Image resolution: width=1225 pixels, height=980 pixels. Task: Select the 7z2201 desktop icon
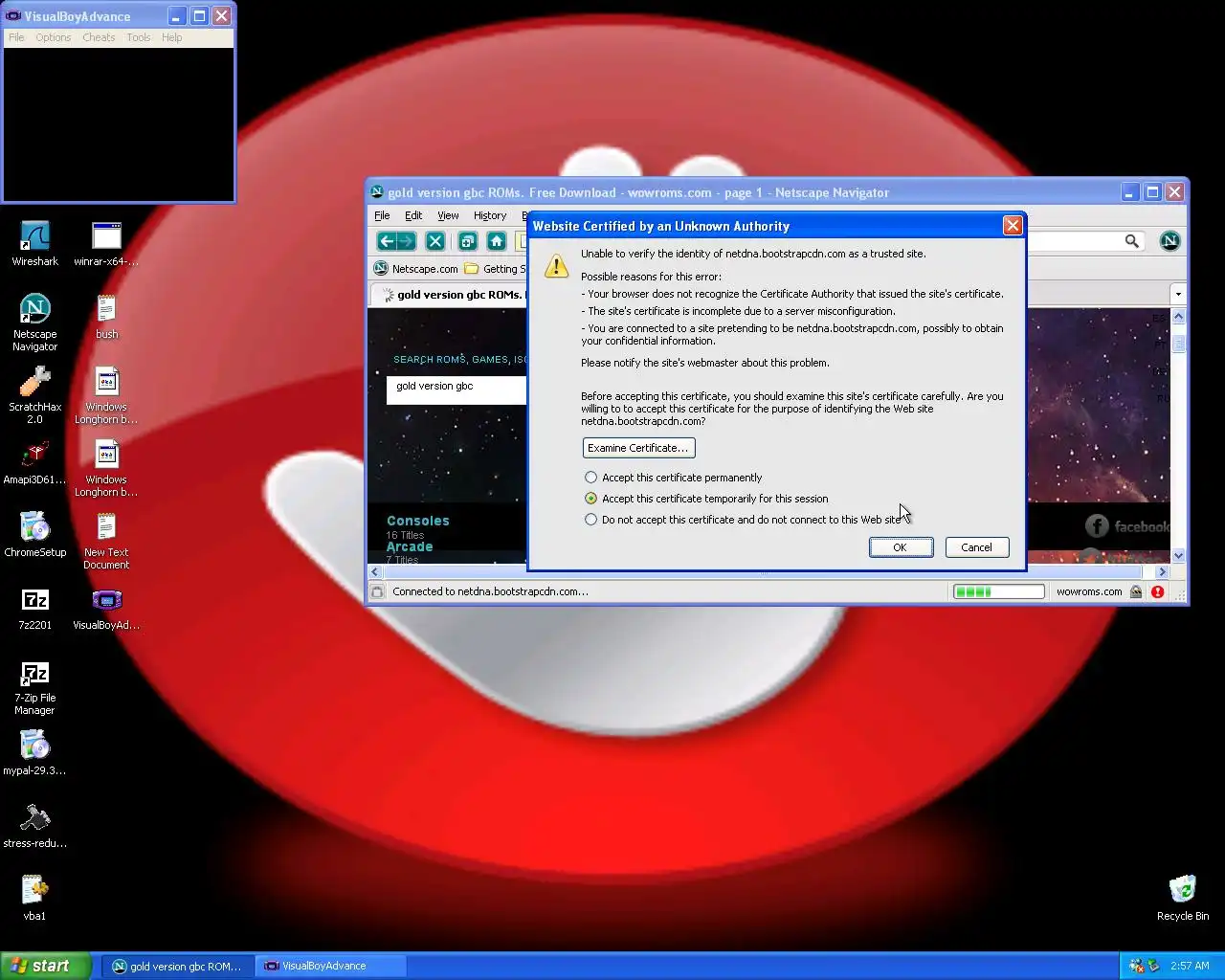35,608
